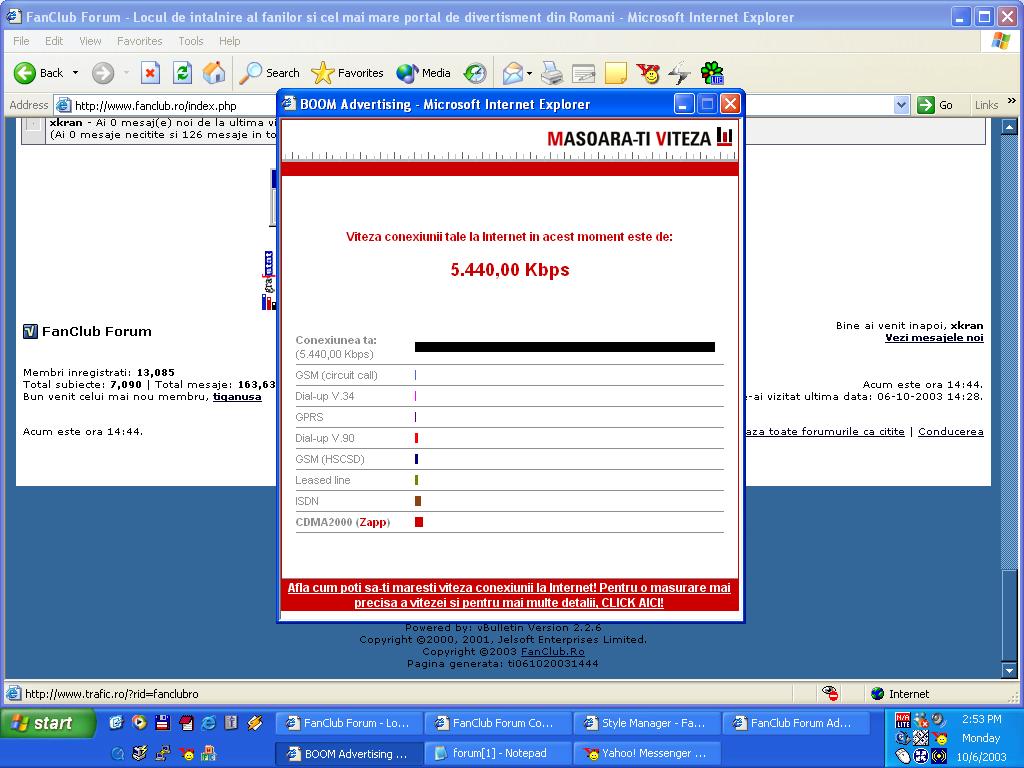Open the yellow Discuss note icon
This screenshot has width=1024, height=768.
tap(616, 73)
